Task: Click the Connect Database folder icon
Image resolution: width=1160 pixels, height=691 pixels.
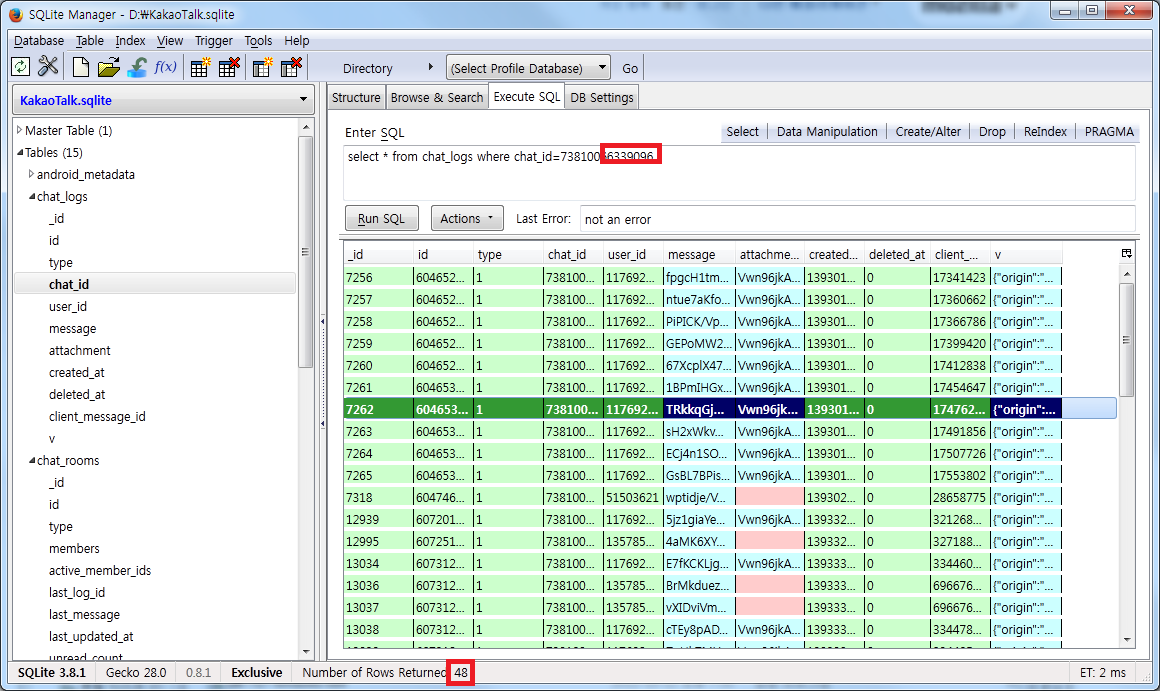Action: coord(109,67)
